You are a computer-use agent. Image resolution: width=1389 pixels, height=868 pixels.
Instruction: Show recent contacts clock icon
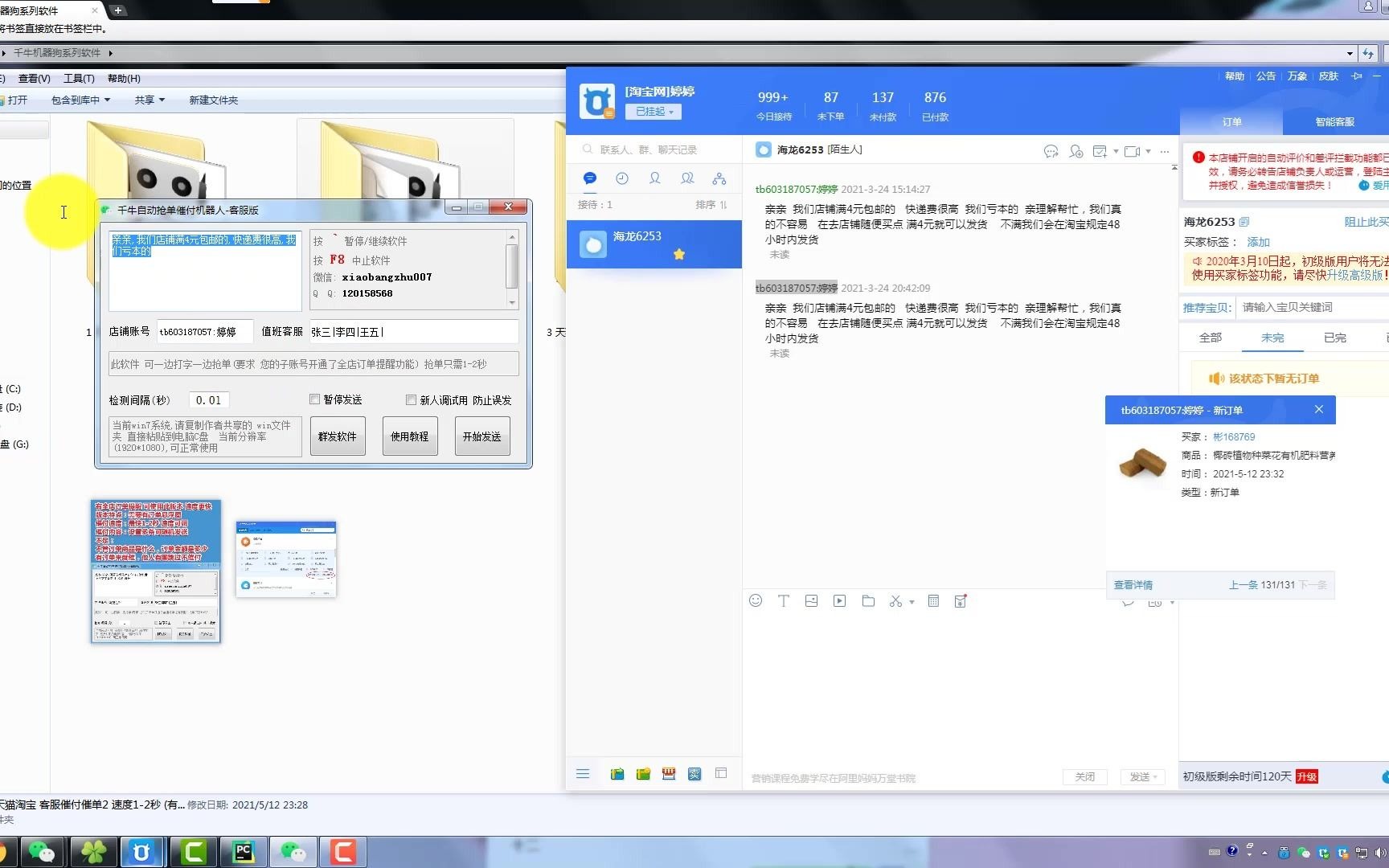click(x=622, y=178)
